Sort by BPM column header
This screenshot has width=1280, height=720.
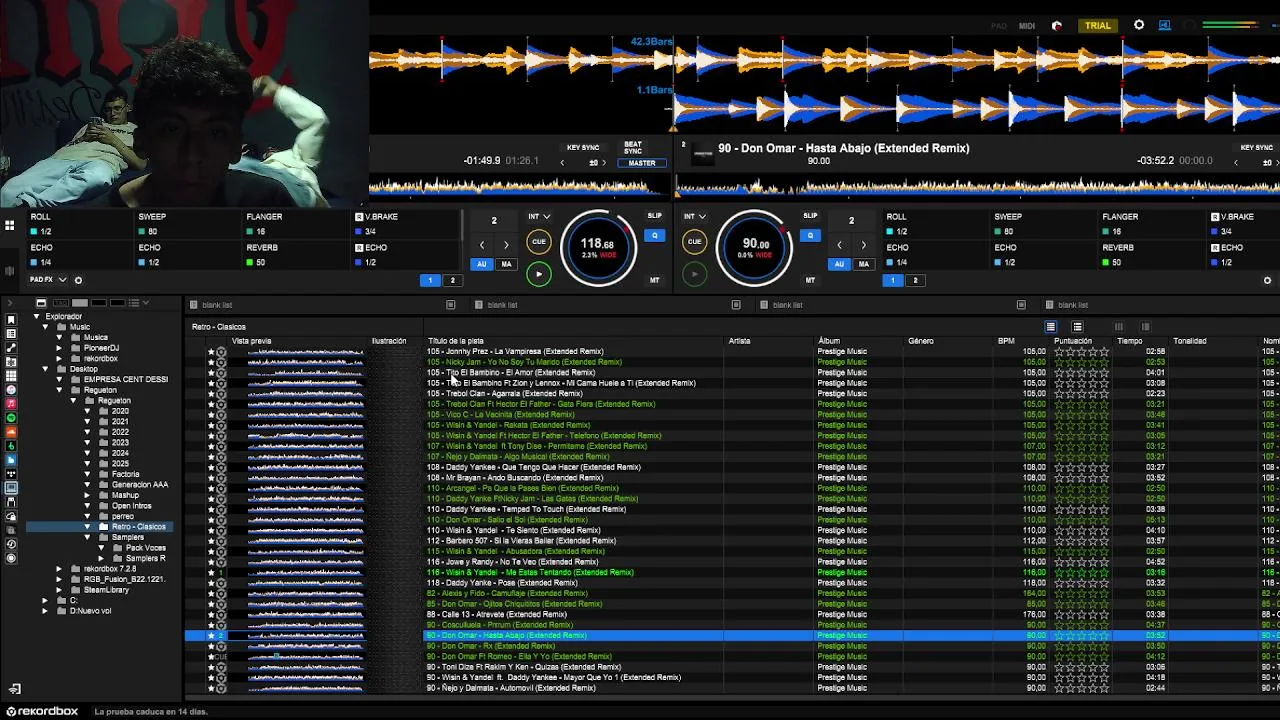pos(1006,341)
